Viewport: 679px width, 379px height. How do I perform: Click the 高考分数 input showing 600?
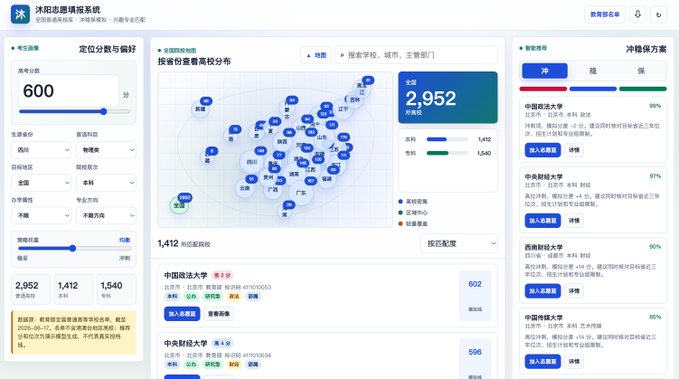pos(68,91)
